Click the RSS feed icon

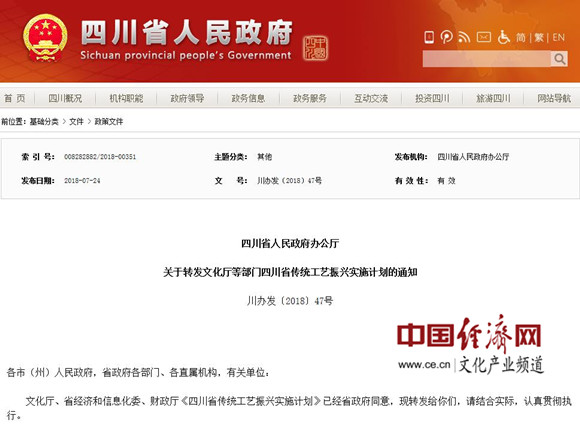(464, 37)
